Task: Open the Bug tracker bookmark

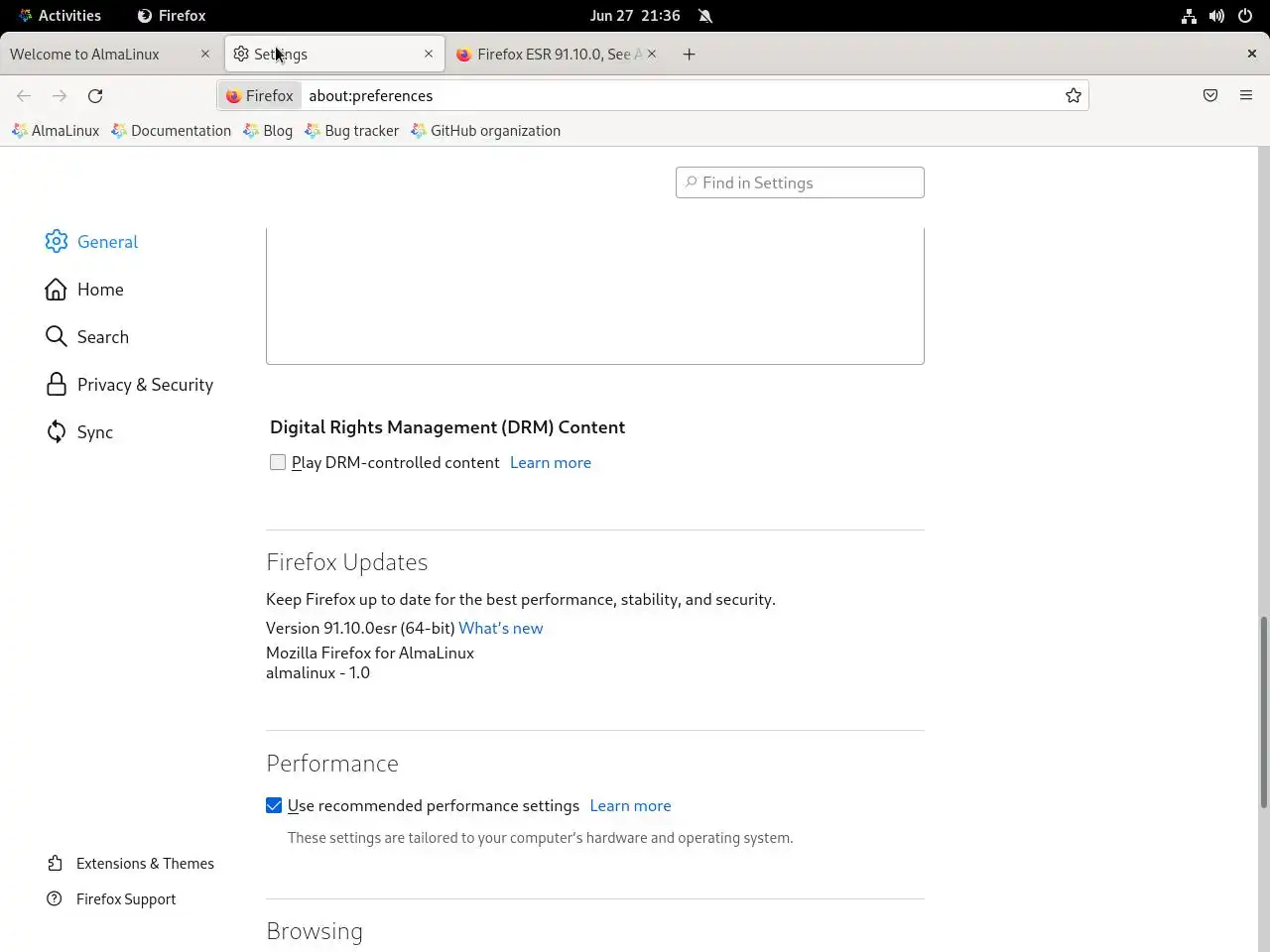Action: 352,131
